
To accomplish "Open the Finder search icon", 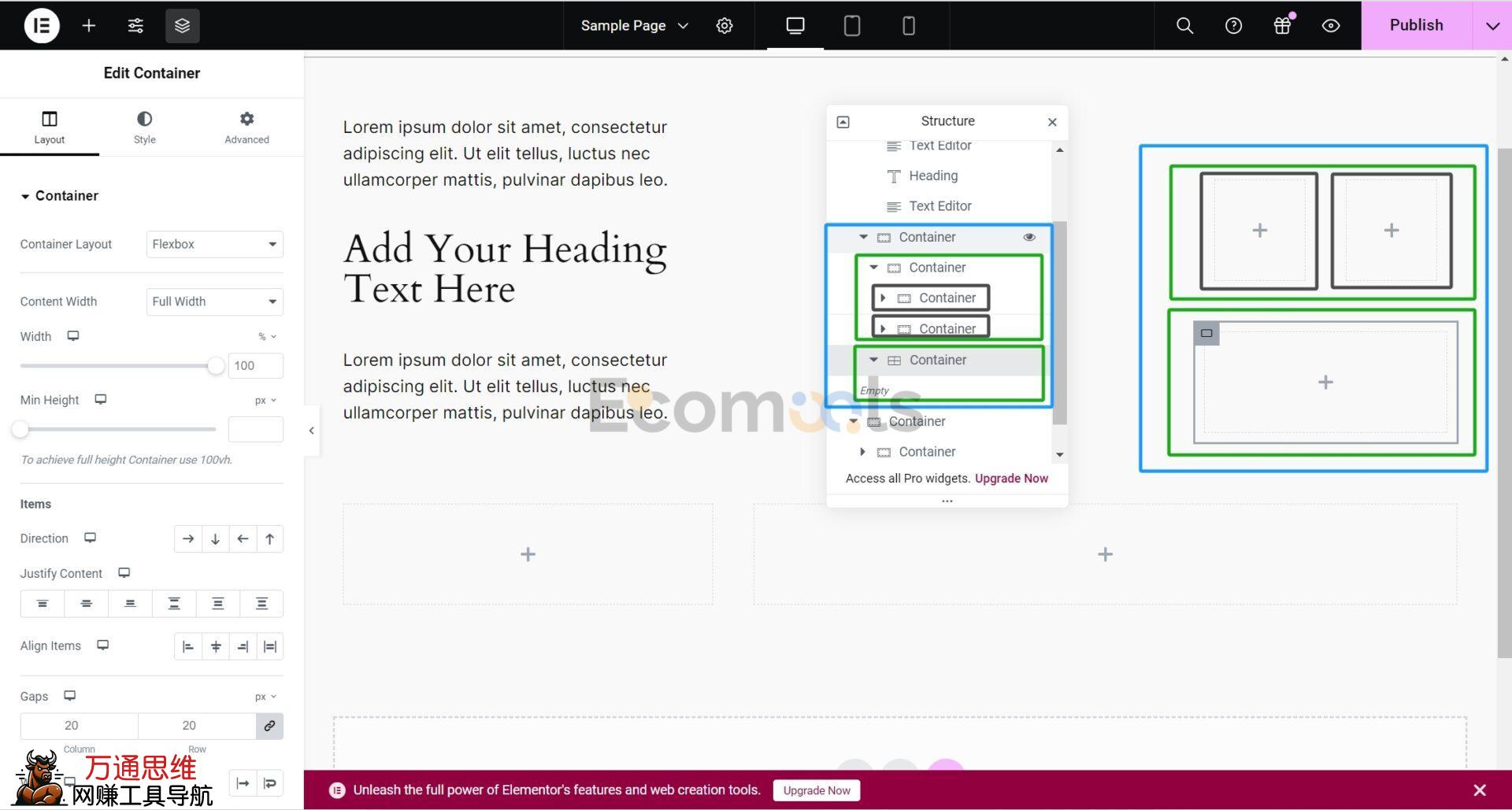I will (1184, 25).
